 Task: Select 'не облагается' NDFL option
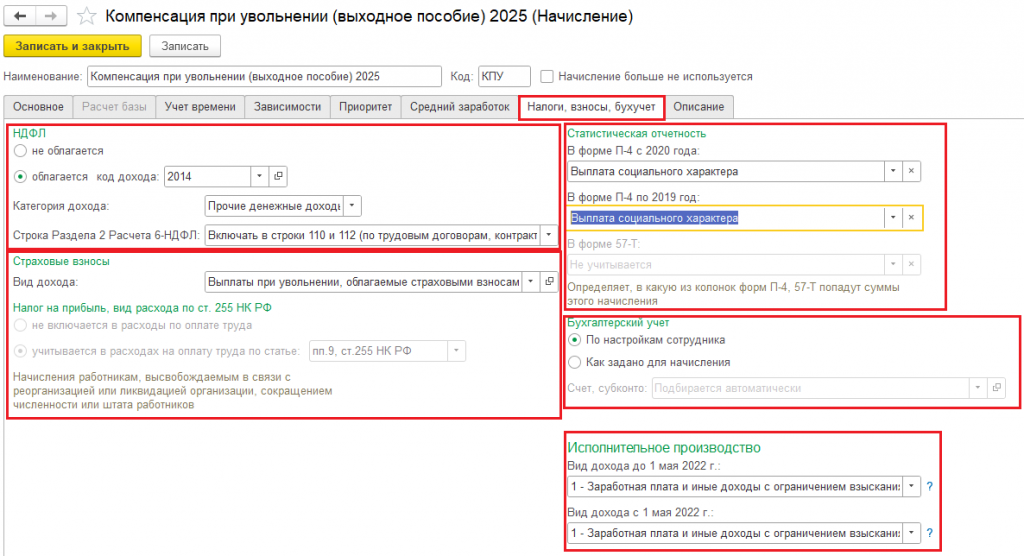tap(21, 150)
